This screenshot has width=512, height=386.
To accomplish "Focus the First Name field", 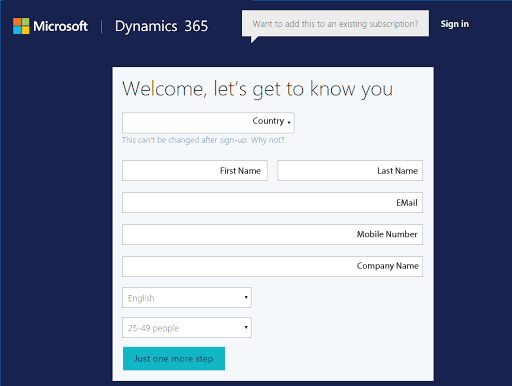I will pyautogui.click(x=195, y=171).
